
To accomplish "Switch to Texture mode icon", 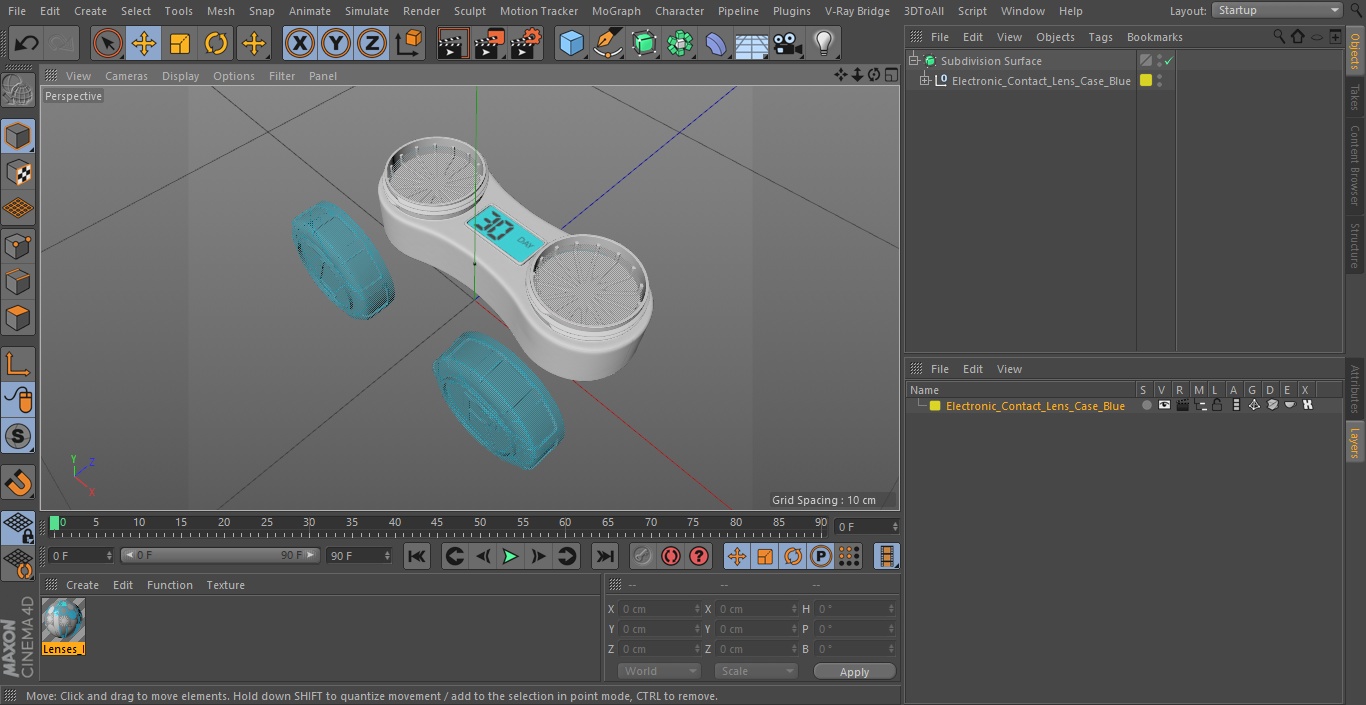I will coord(18,172).
